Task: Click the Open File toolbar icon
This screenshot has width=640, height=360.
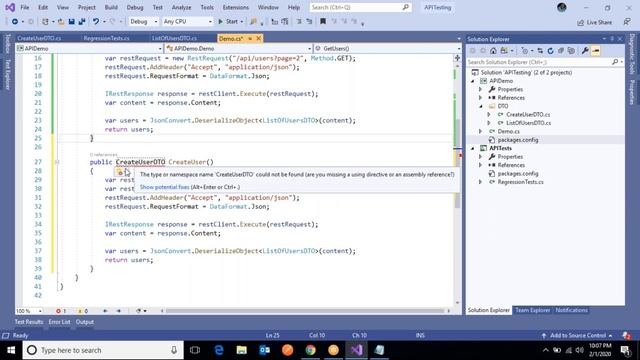Action: point(61,22)
